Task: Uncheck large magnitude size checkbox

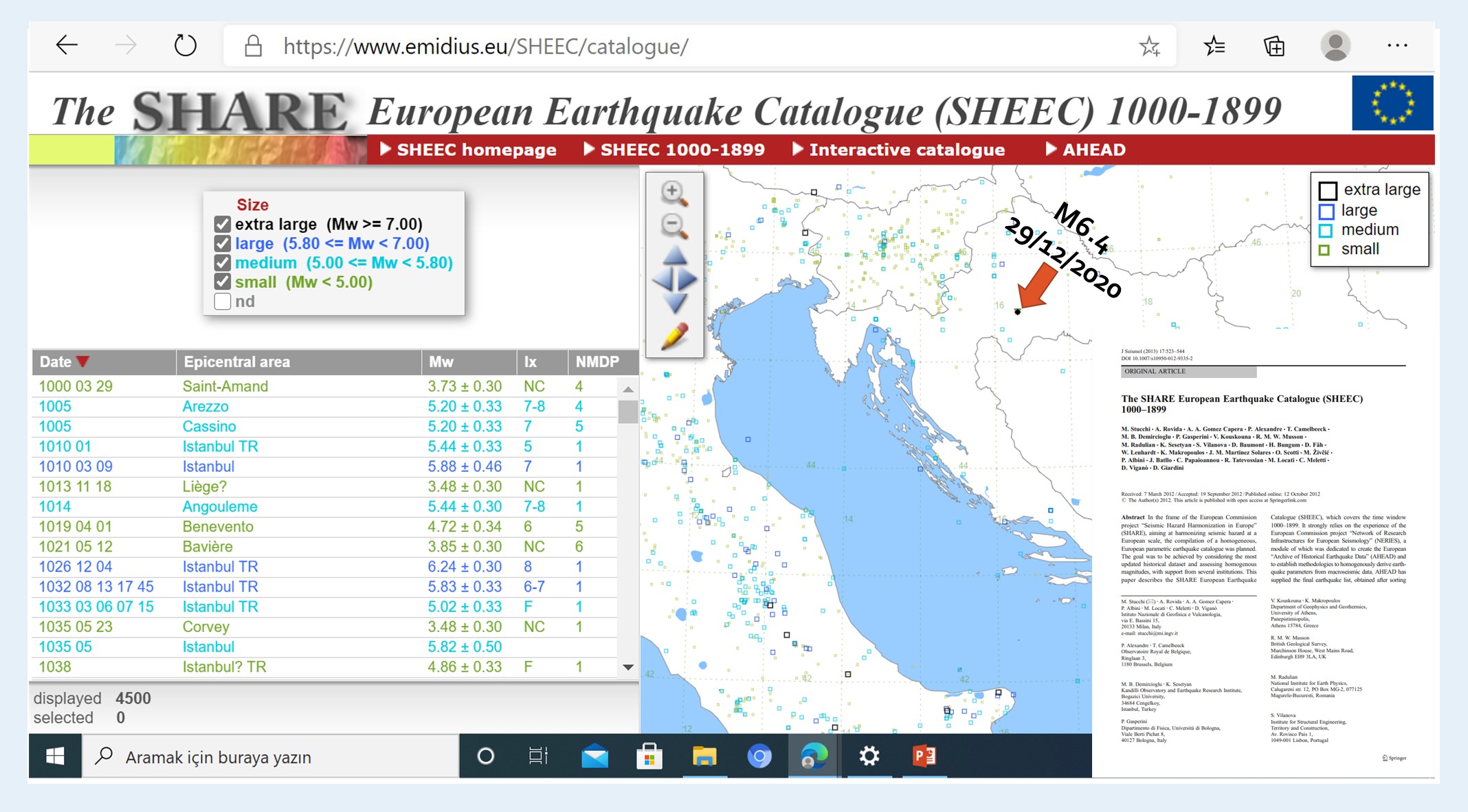Action: pos(222,243)
